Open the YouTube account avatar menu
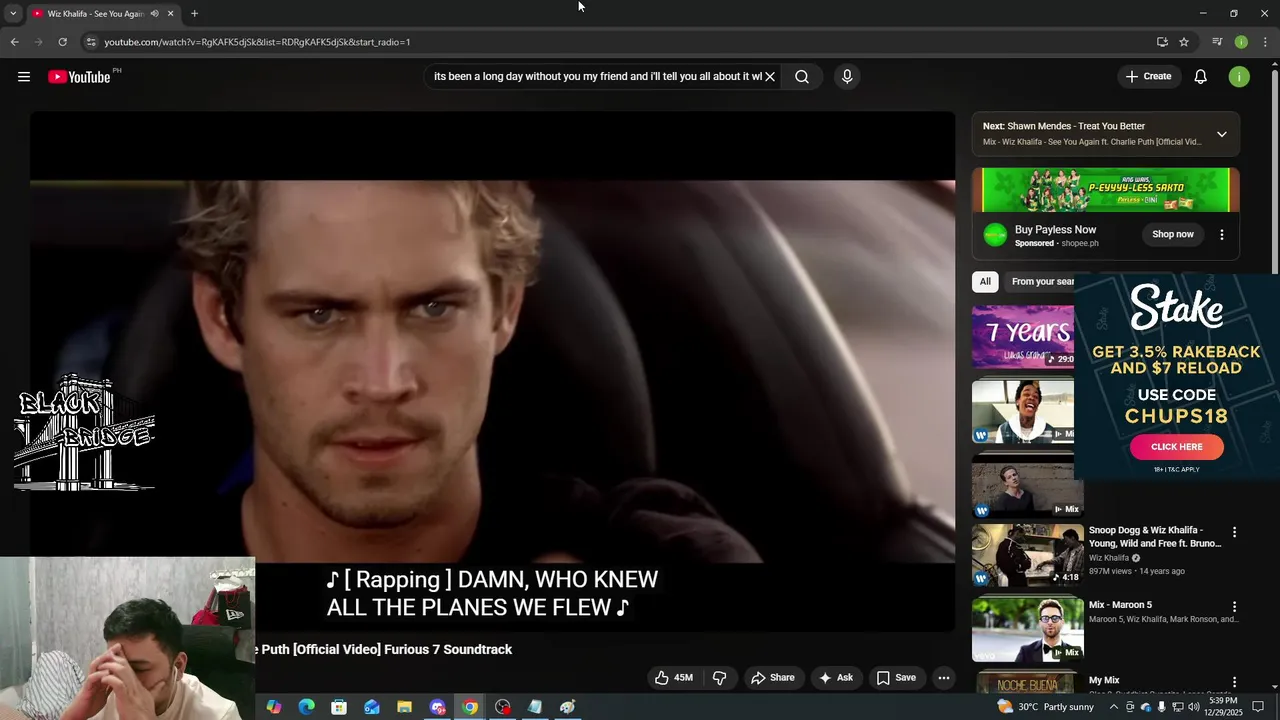Screen dimensions: 1280x720 pos(1239,77)
